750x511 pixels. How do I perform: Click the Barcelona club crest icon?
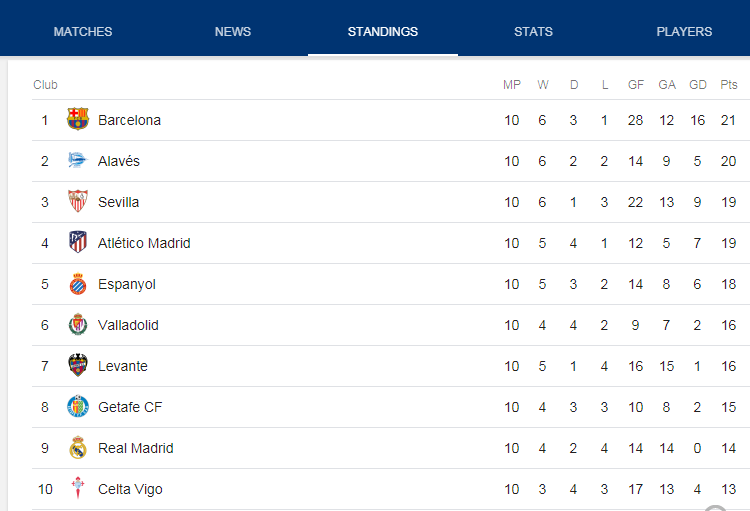78,120
